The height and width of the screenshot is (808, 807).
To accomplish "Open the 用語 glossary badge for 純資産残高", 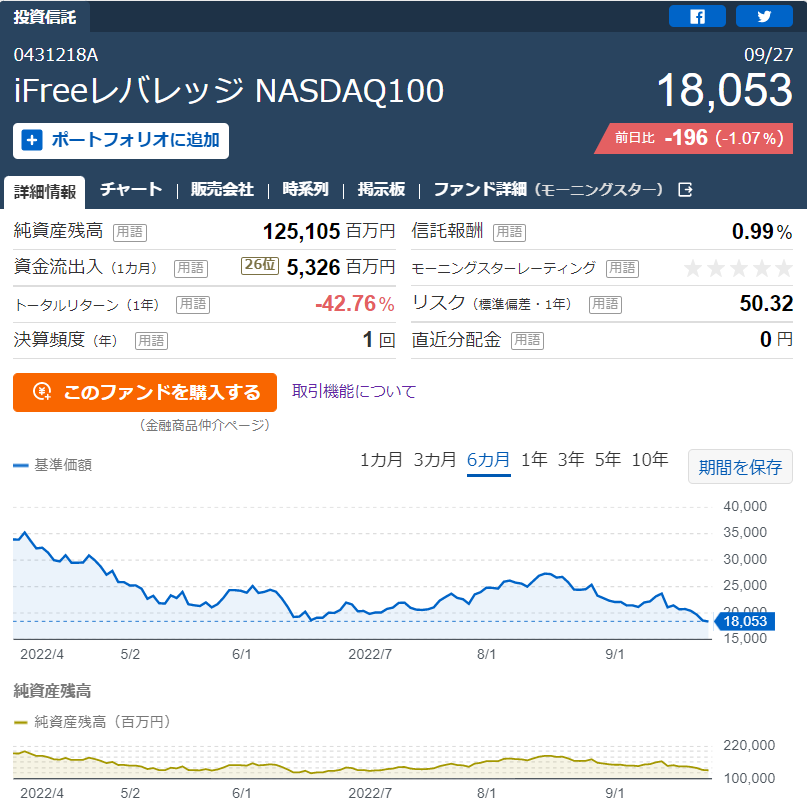I will pos(130,232).
